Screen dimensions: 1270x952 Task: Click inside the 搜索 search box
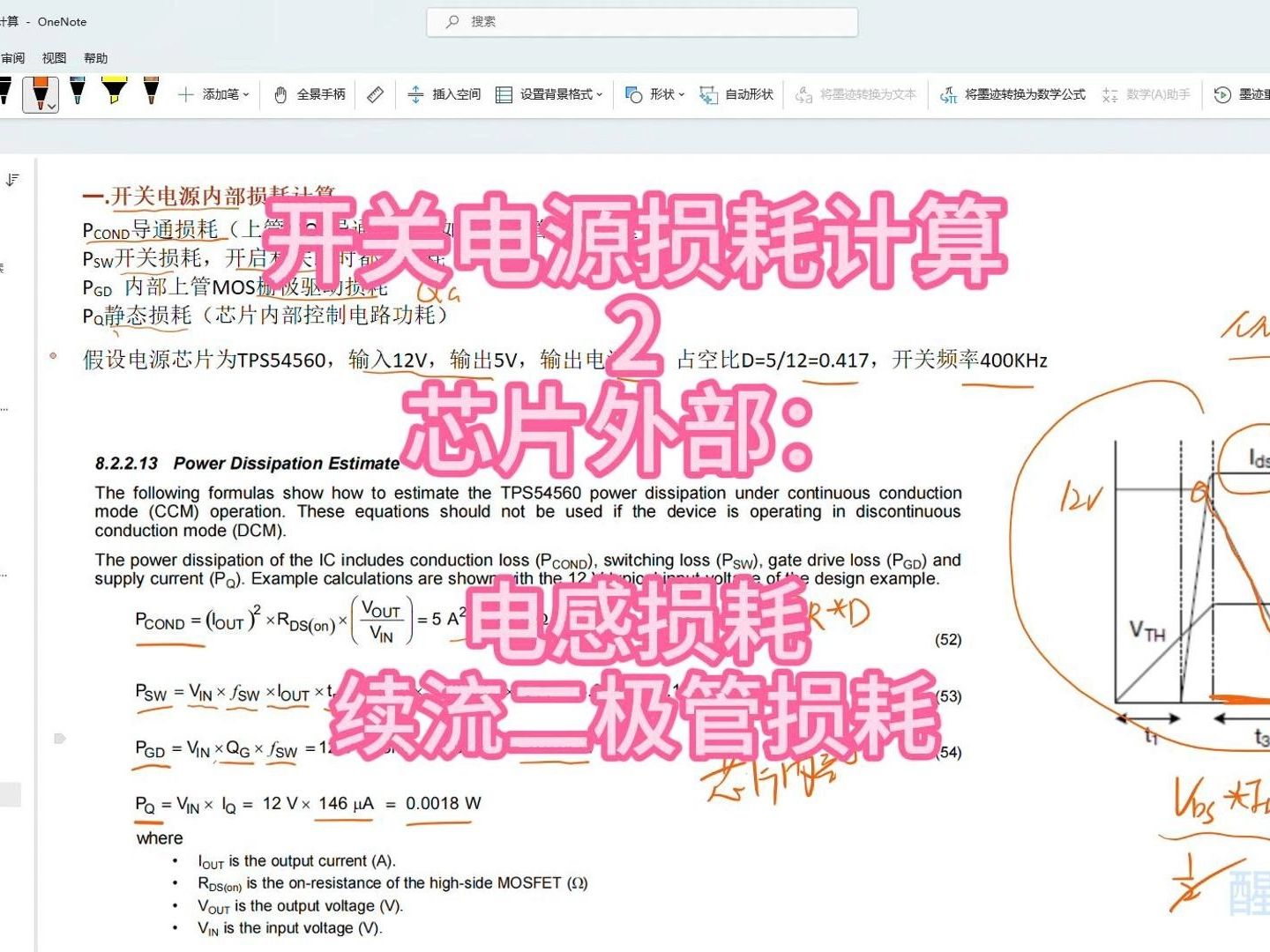tap(641, 21)
